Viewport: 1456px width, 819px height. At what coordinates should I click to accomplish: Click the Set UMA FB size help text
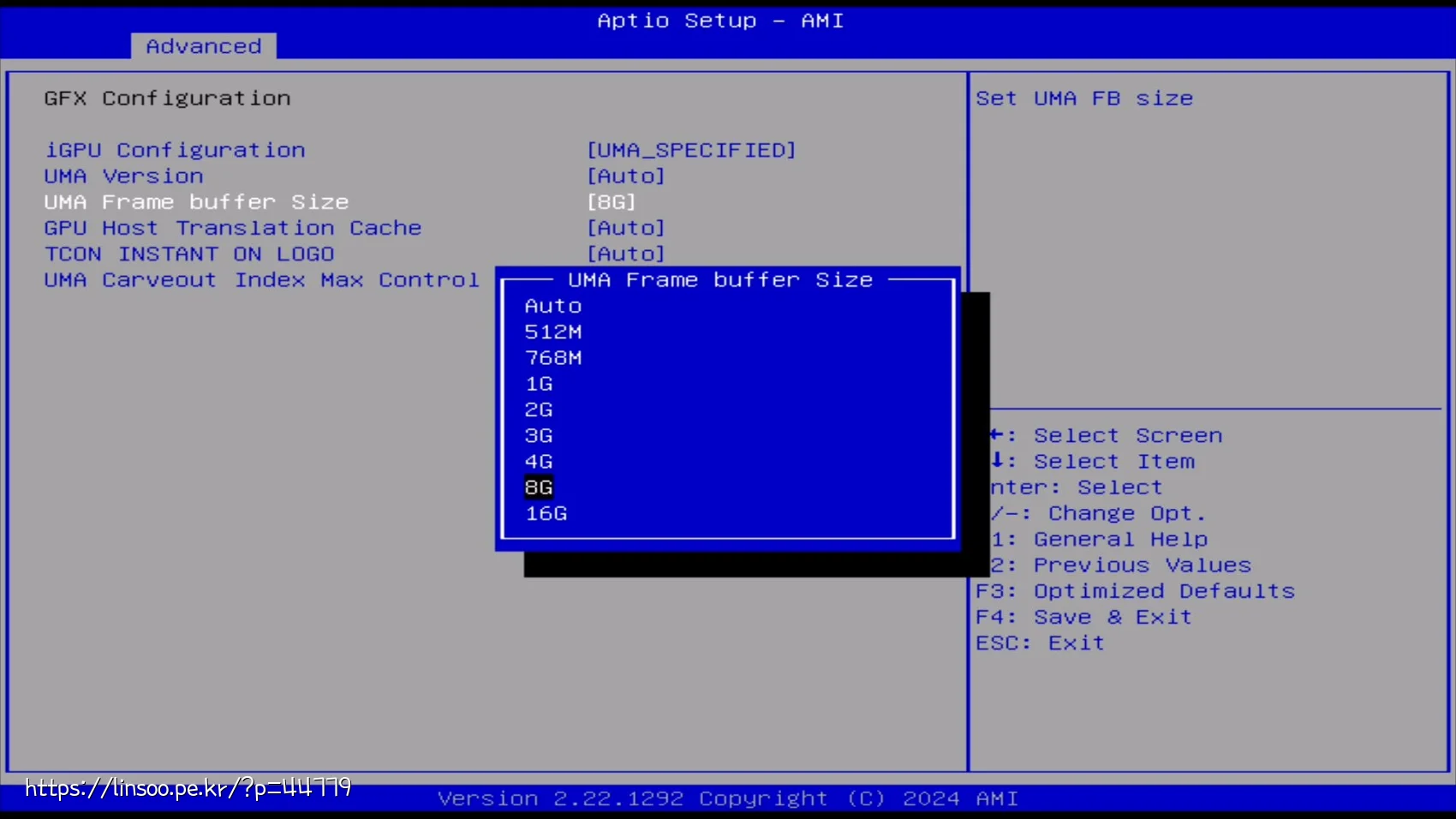1084,99
